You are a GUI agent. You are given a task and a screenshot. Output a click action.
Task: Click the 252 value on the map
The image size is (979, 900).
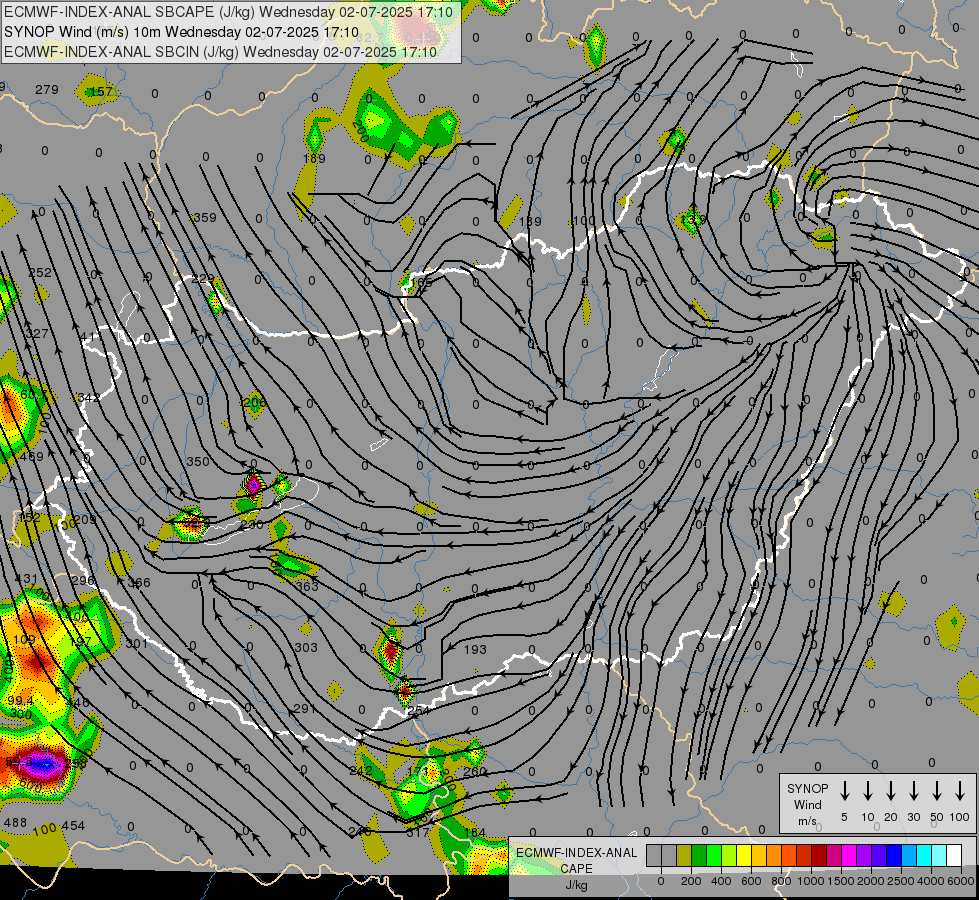click(40, 272)
